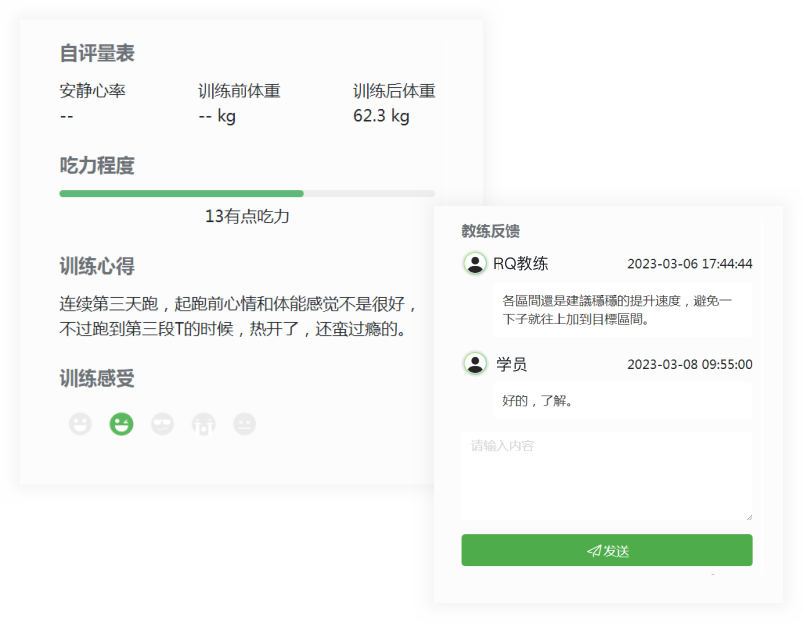
Task: Click the textarea resize handle corner
Action: pos(748,516)
